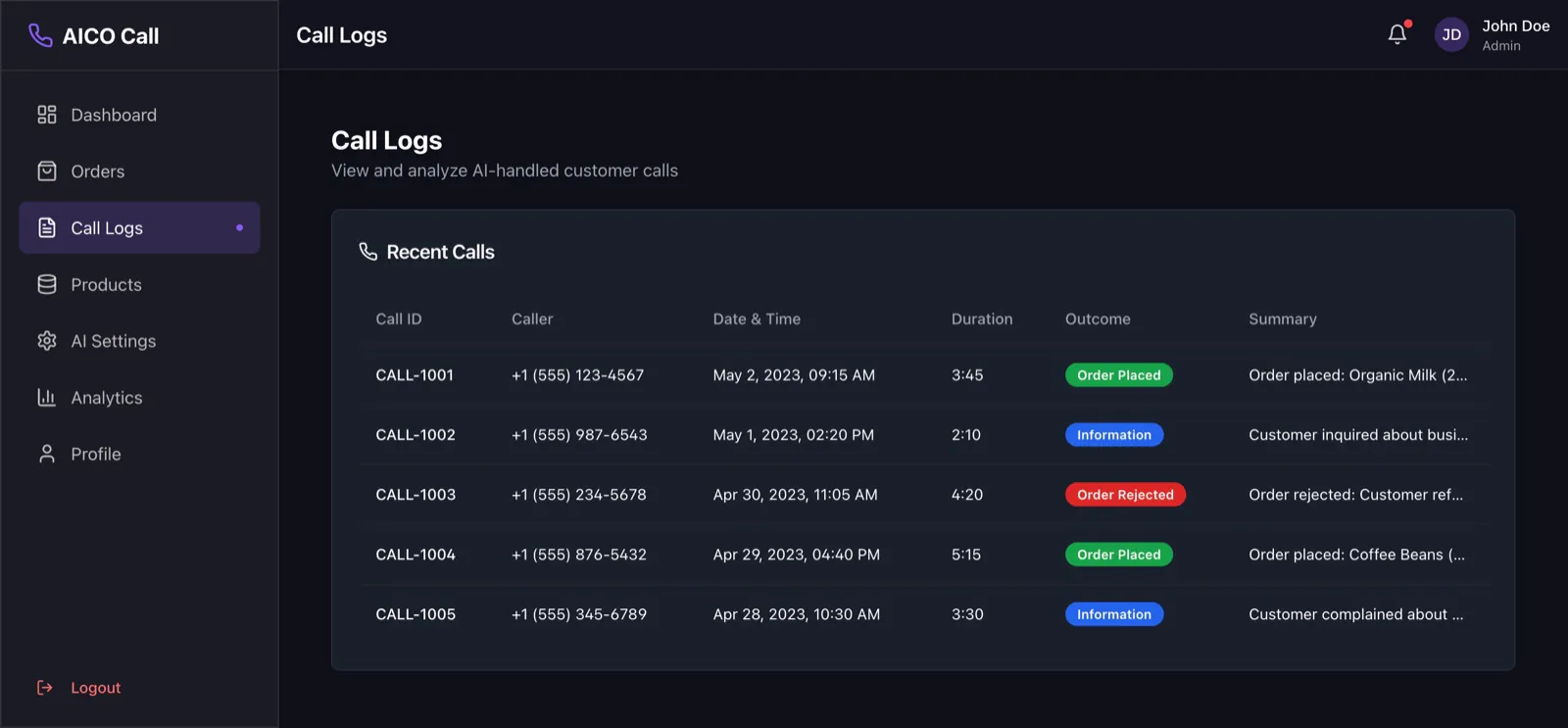Select call ID CALL-1002
Screen dimensions: 1568x728
click(x=416, y=435)
